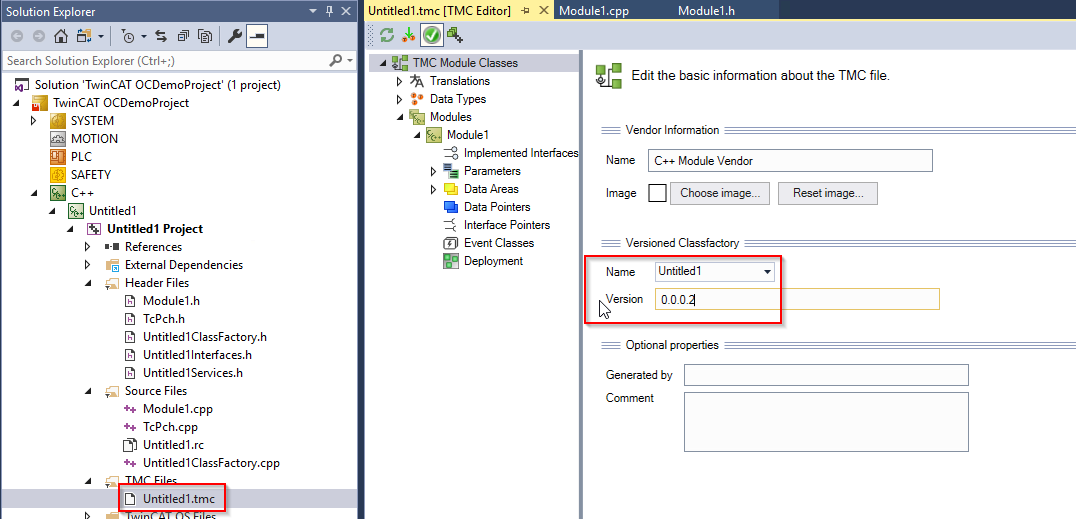Screen dimensions: 1076x519
Task: Click the Solution Explorer search magnifier icon
Action: click(x=335, y=61)
